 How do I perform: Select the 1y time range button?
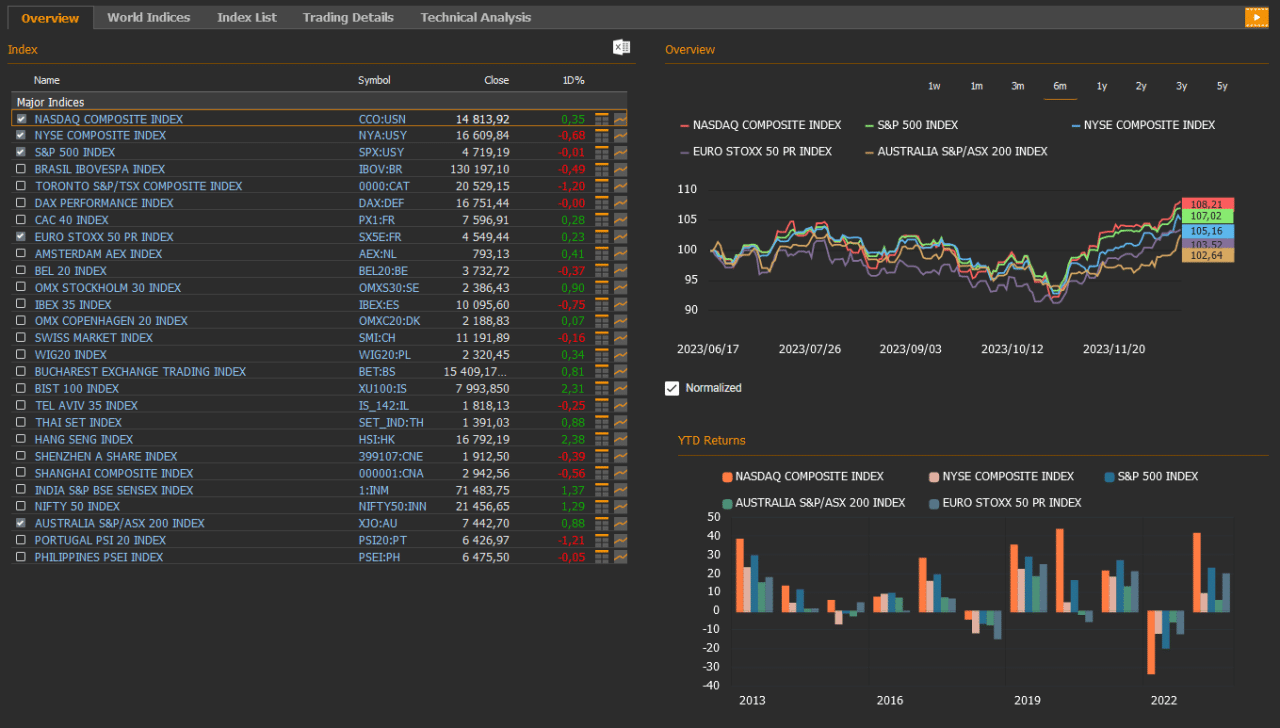pos(1101,86)
